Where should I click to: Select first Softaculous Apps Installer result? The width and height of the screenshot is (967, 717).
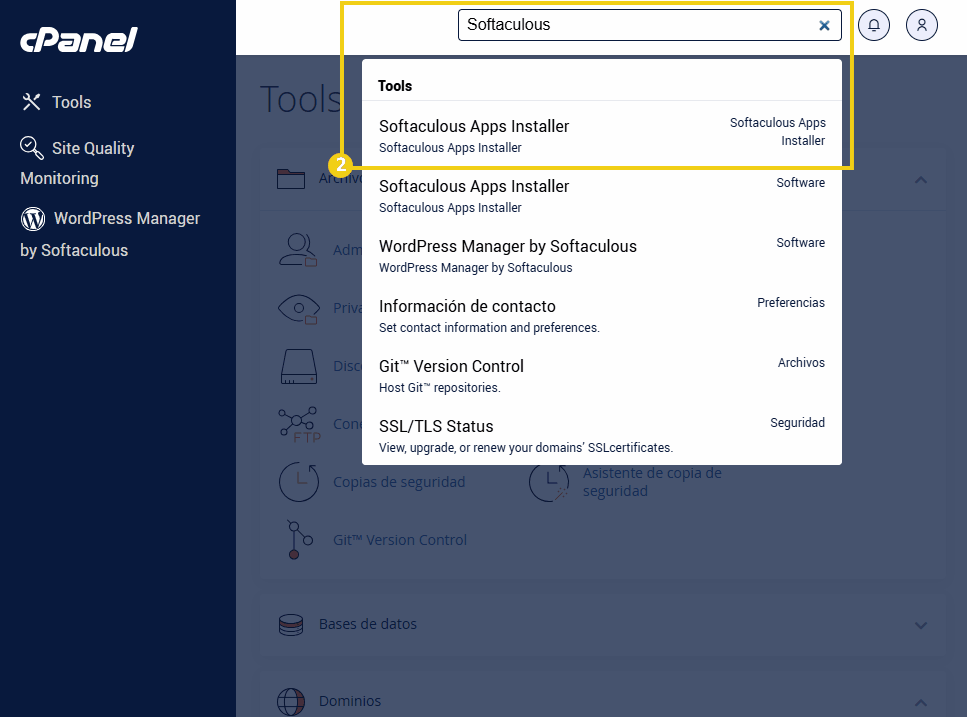(x=601, y=135)
